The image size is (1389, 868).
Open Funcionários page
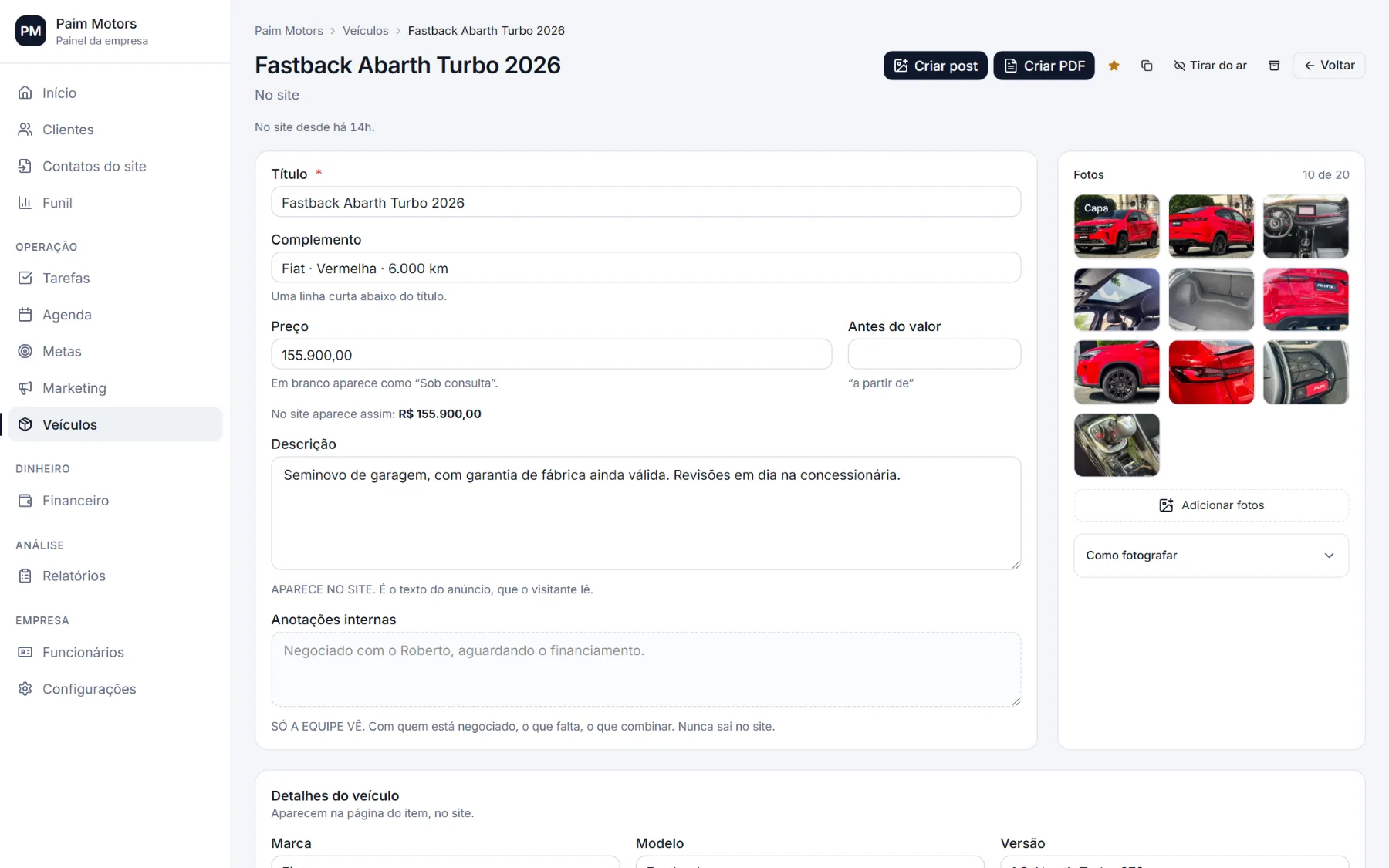click(116, 652)
